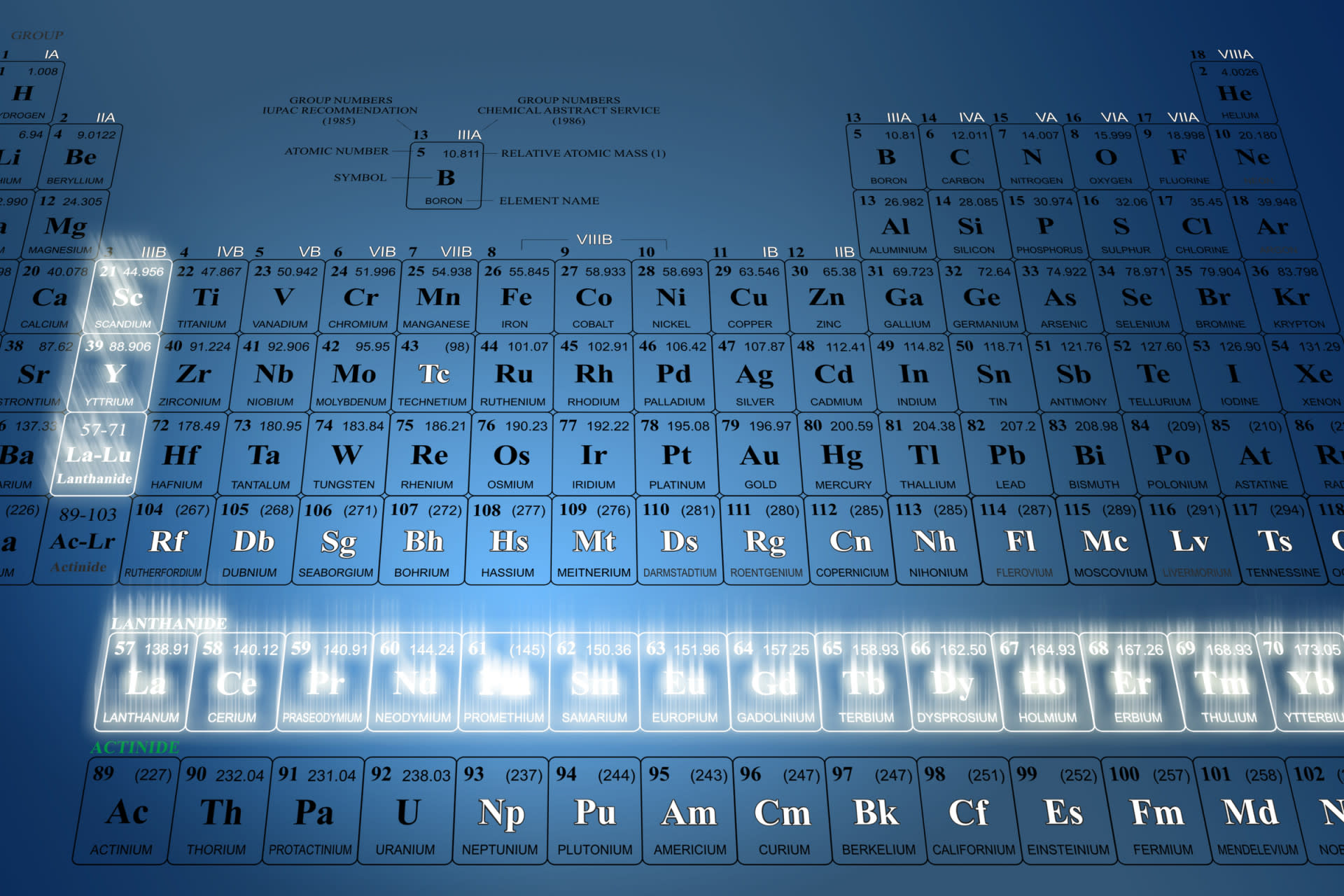Select the Copernicium element cell
This screenshot has width=1344, height=896.
pyautogui.click(x=850, y=541)
